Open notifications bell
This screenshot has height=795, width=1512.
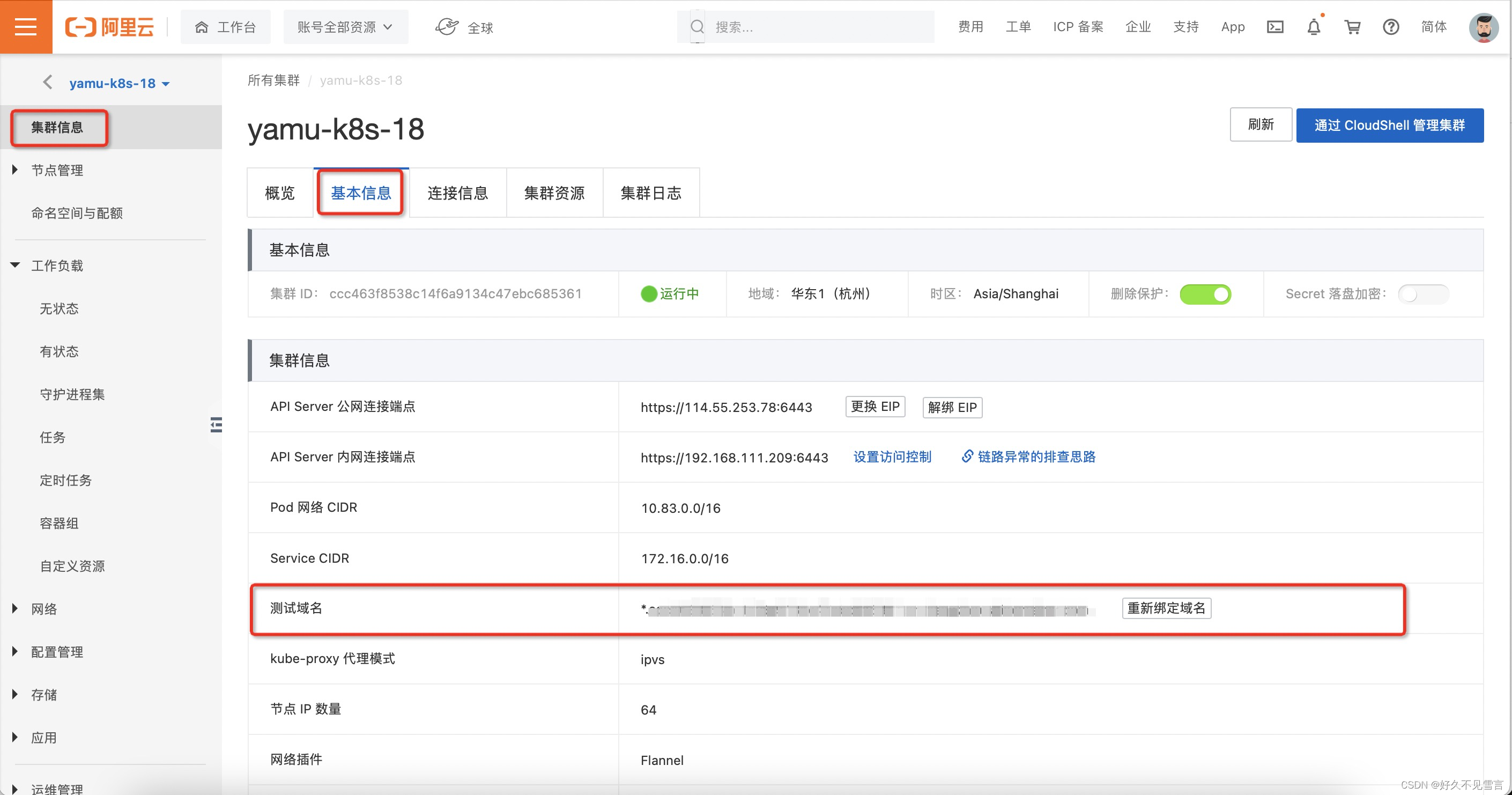pos(1314,27)
